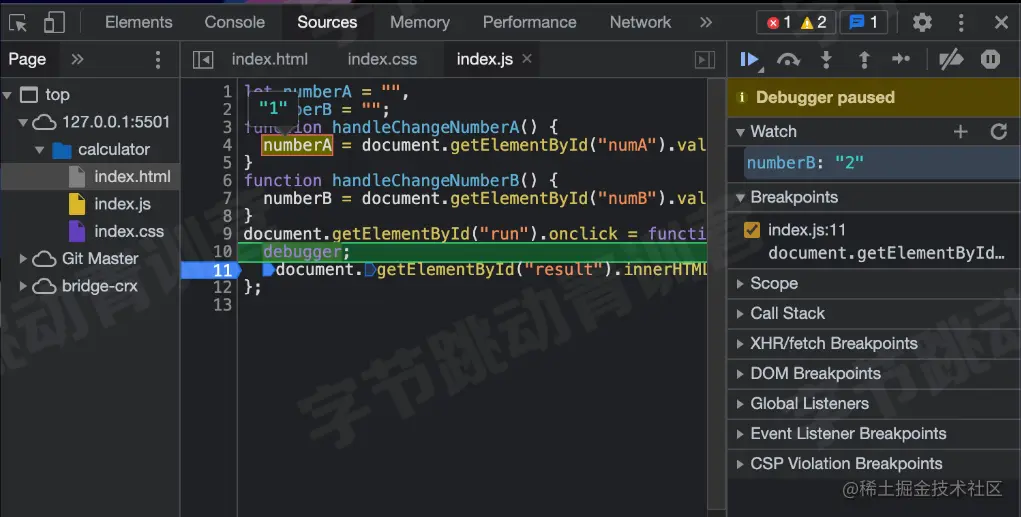Screen dimensions: 1021x517
Task: Select the Page navigator tab
Action: [x=27, y=59]
